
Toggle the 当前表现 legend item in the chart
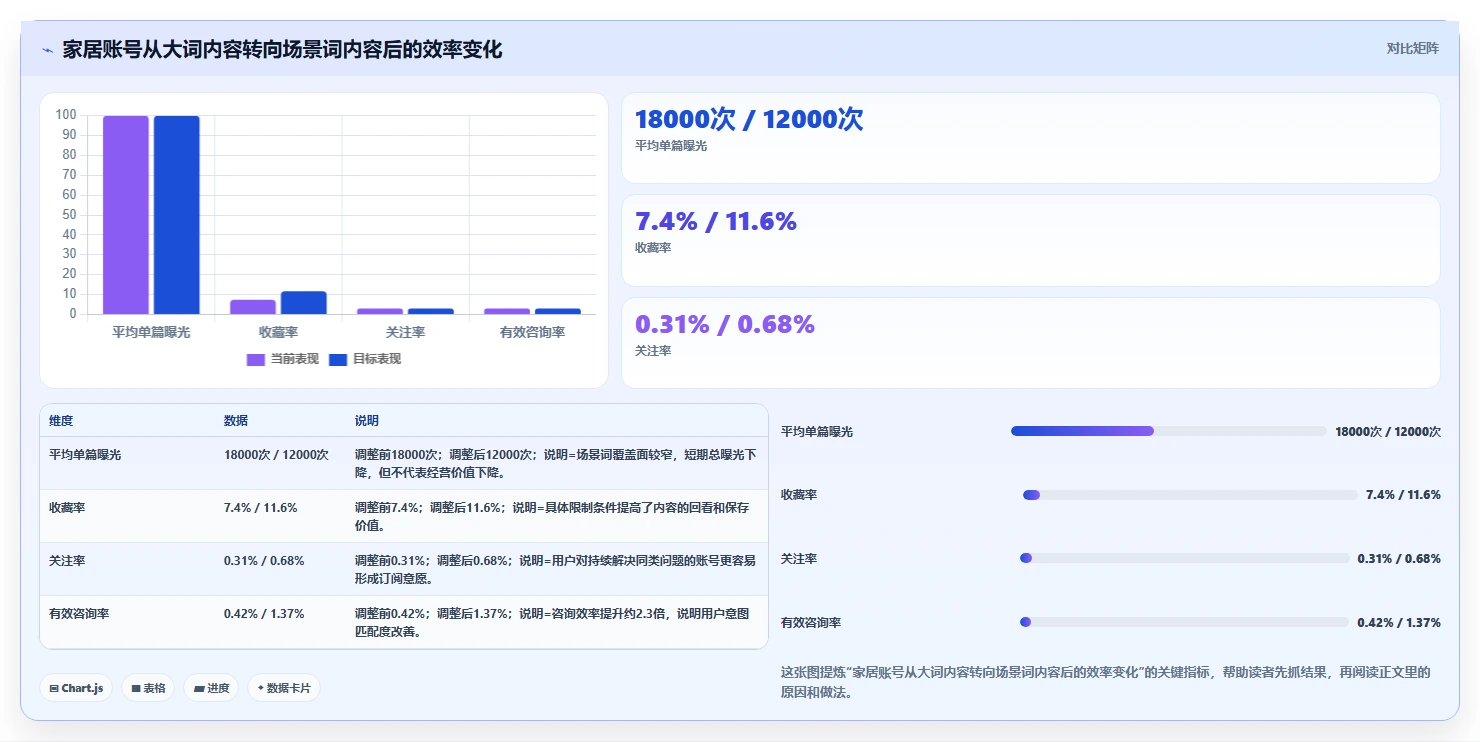pyautogui.click(x=283, y=359)
